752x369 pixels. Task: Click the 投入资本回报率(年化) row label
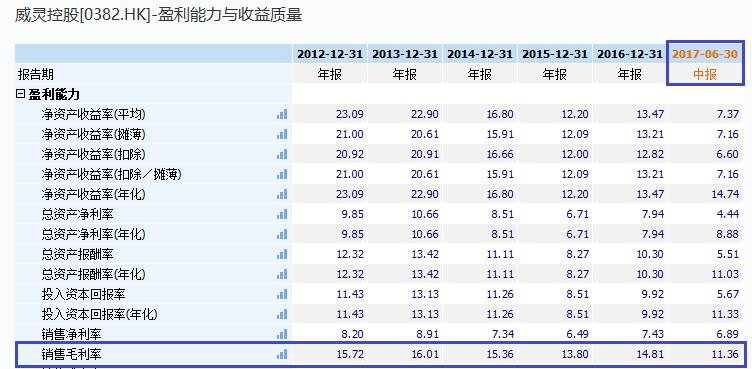(99, 314)
